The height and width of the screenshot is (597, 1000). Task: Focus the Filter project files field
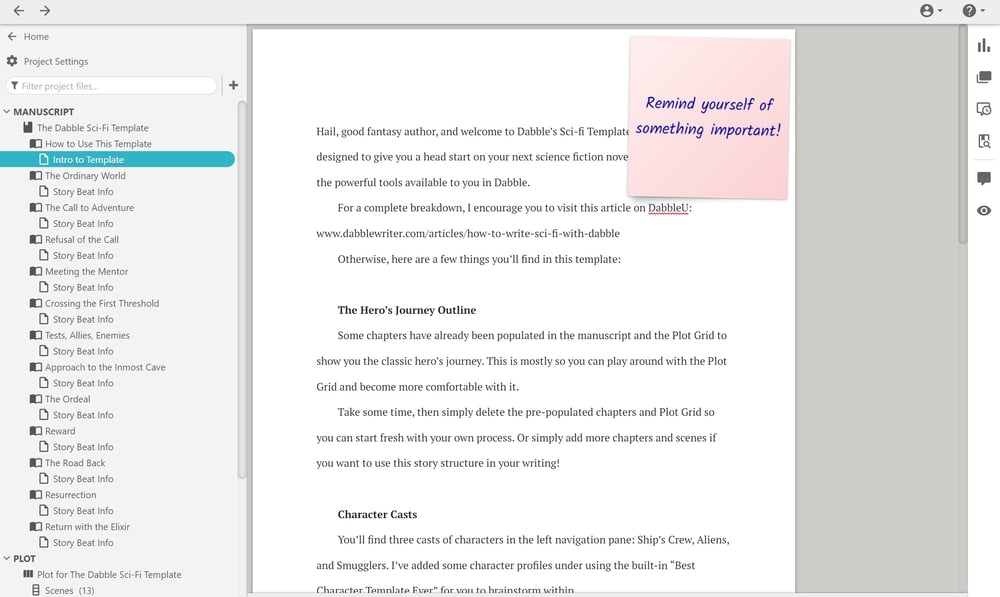(111, 85)
